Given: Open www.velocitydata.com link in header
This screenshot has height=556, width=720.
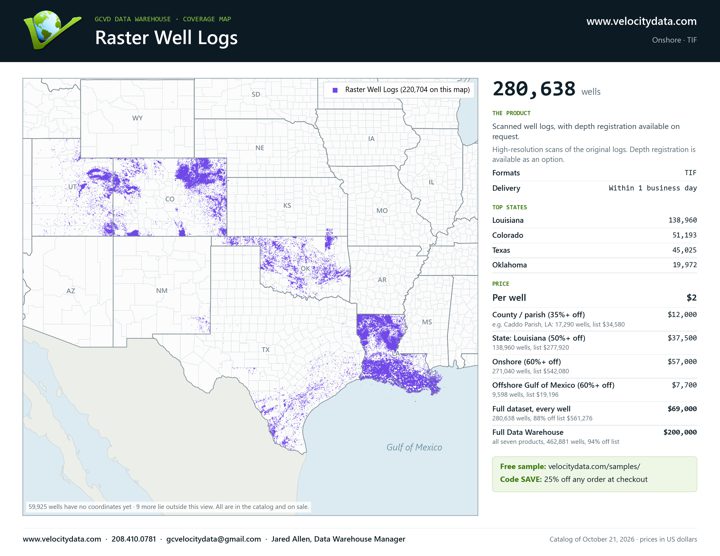Looking at the screenshot, I should [x=641, y=21].
